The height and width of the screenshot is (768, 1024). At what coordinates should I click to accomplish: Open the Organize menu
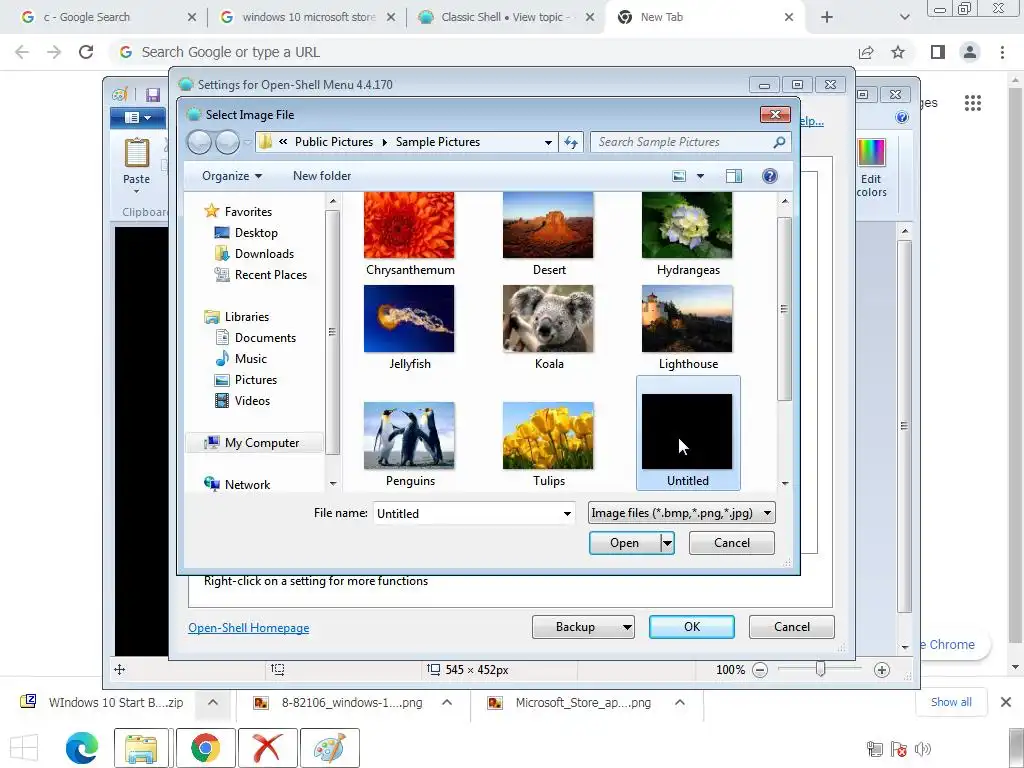point(232,176)
